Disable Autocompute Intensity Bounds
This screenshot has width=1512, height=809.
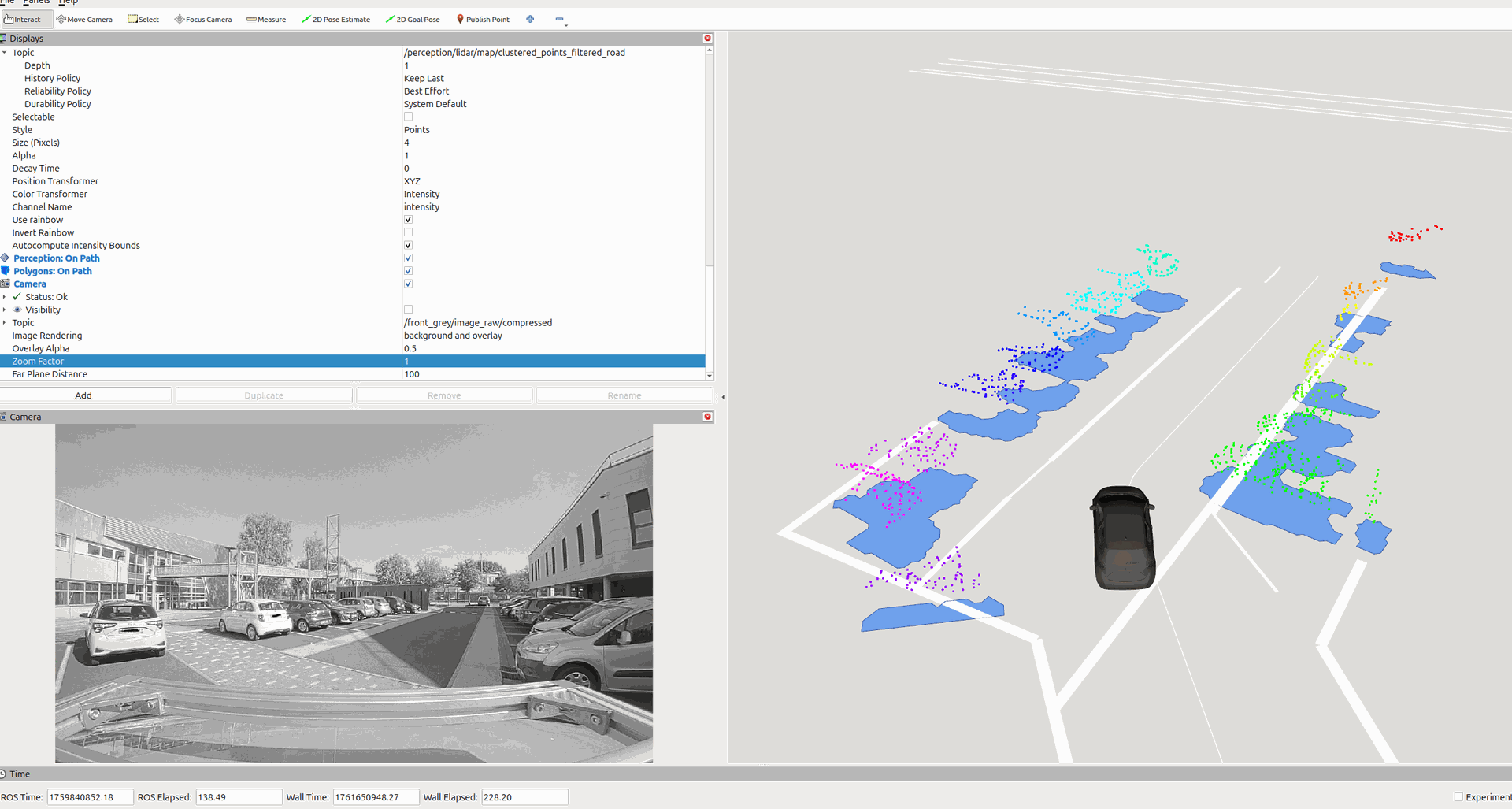408,246
